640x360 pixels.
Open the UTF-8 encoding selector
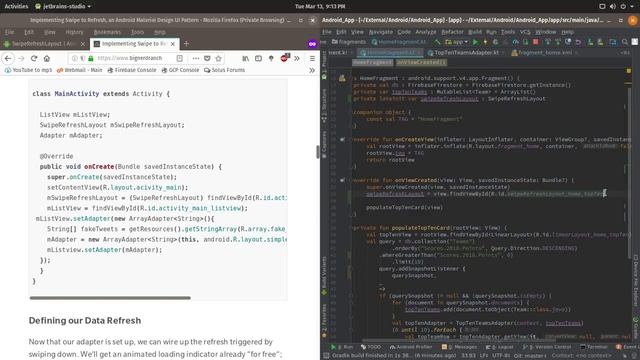tap(501, 356)
